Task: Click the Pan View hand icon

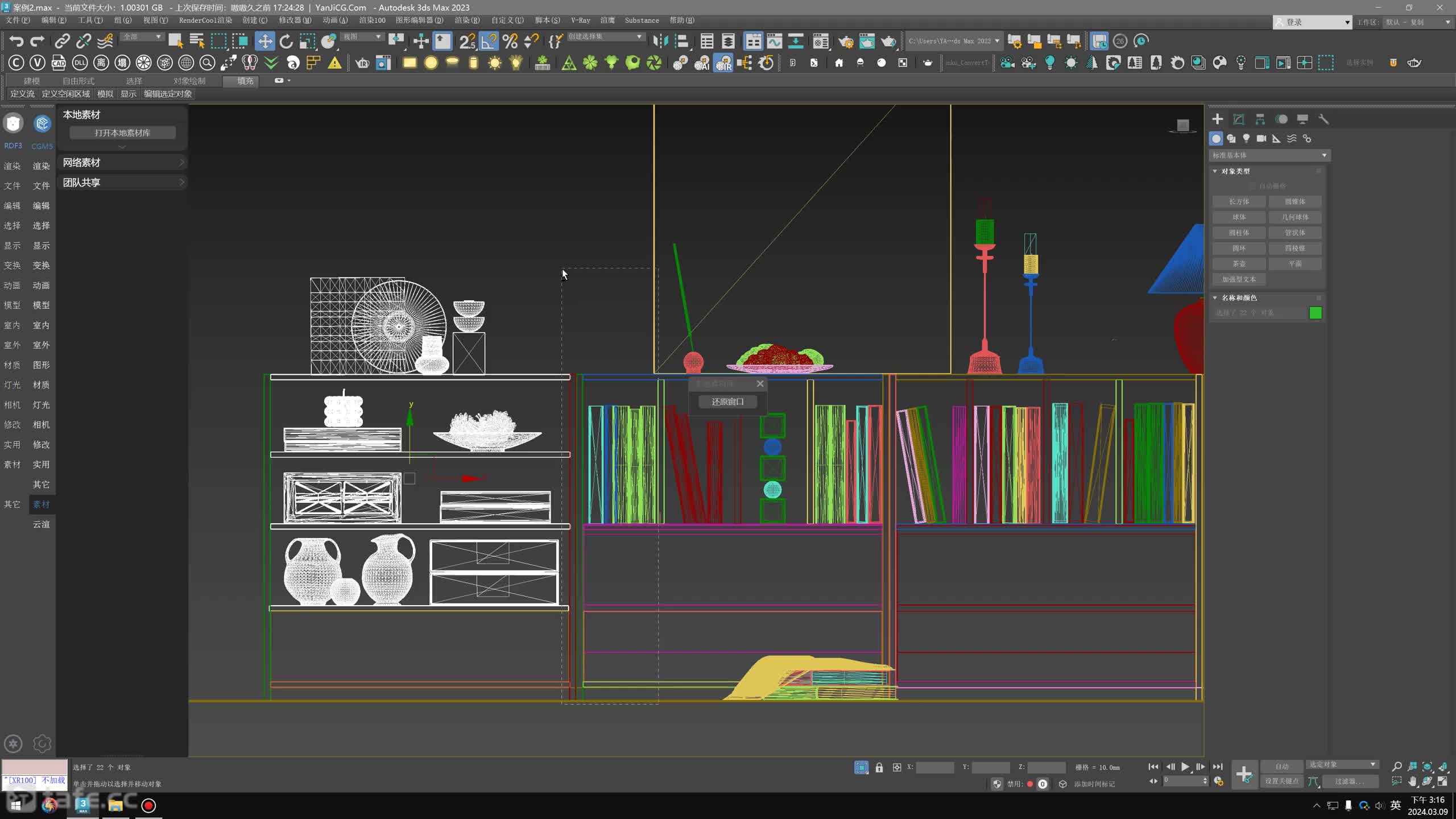Action: pos(1412,781)
